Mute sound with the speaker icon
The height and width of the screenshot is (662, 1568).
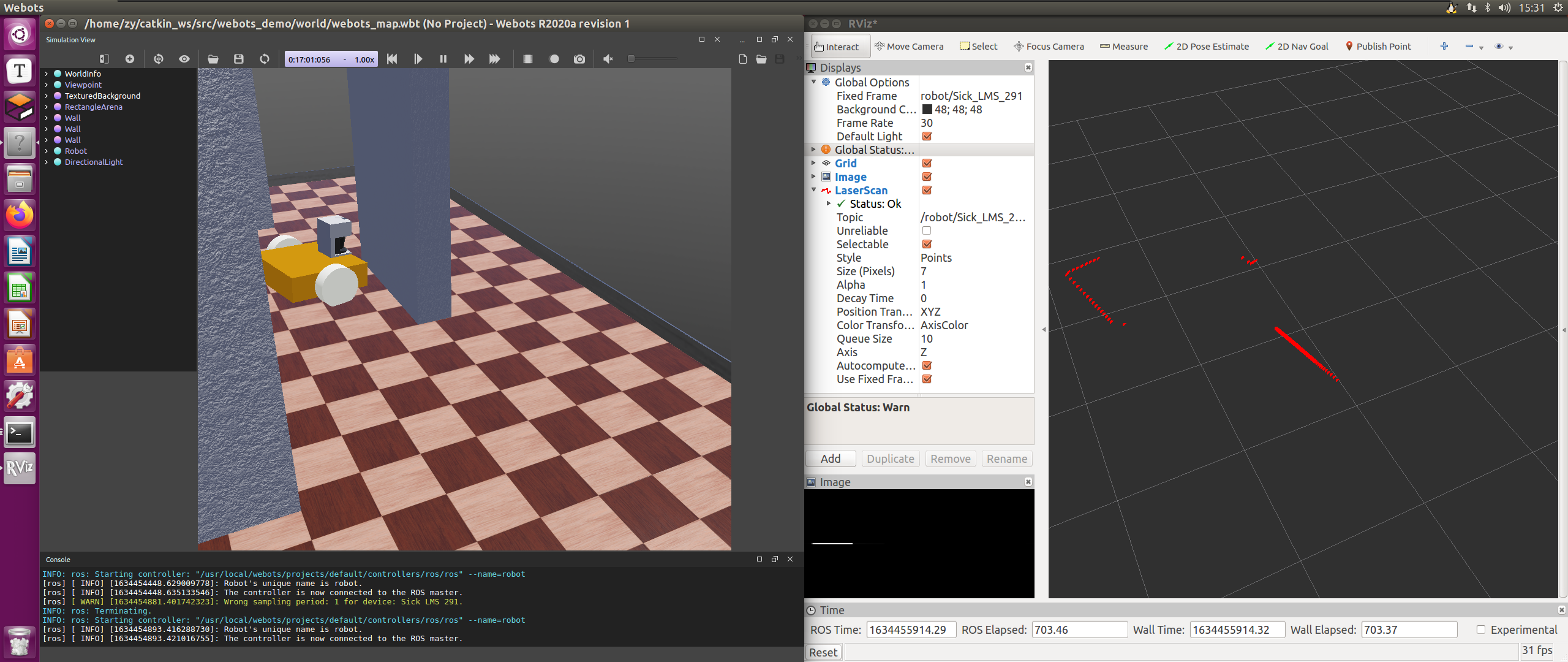click(608, 59)
